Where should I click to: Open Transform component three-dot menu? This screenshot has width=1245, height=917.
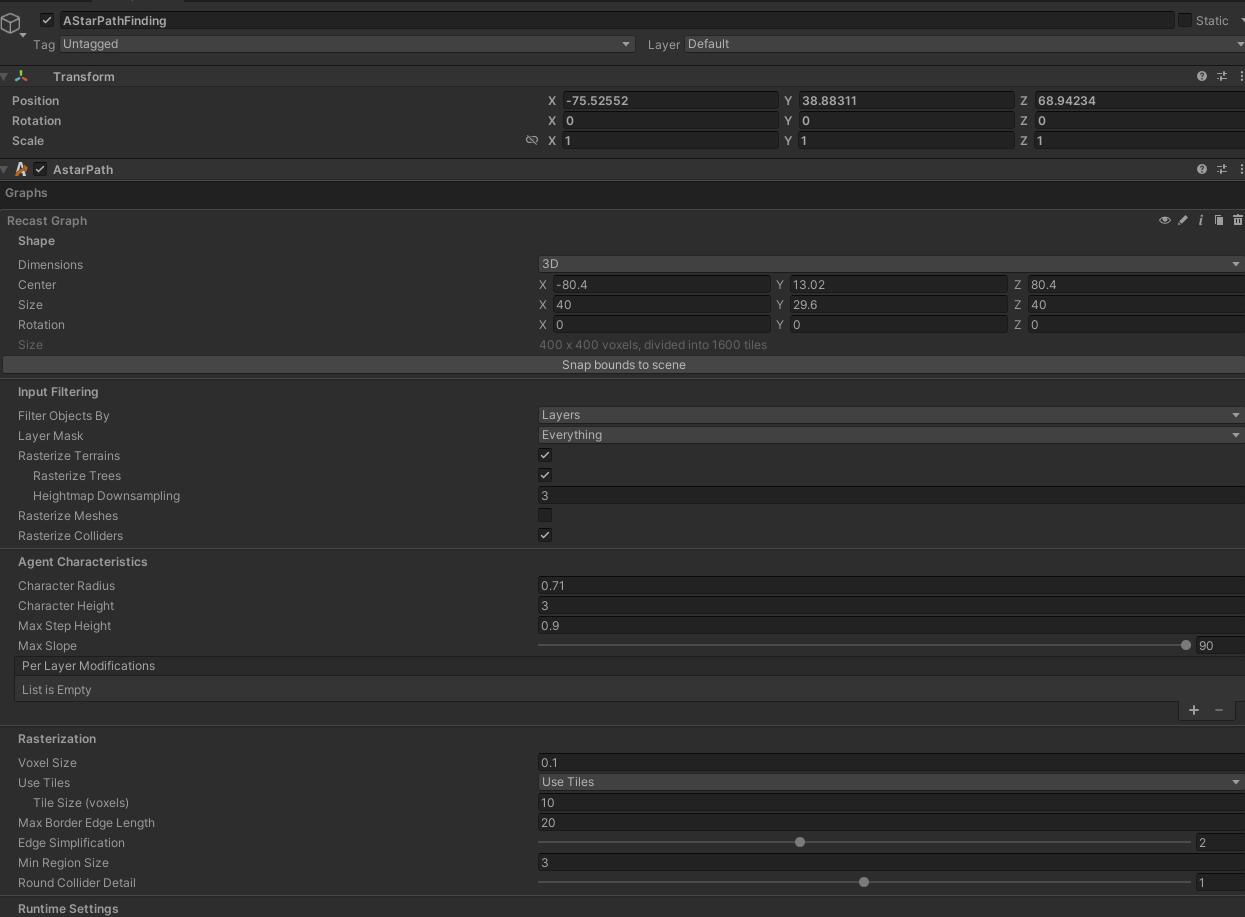[x=1241, y=76]
